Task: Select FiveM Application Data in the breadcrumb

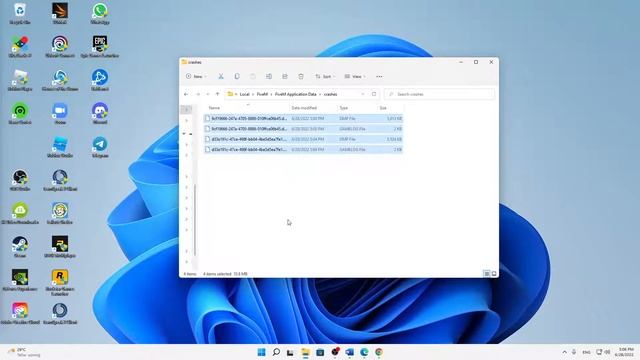Action: pyautogui.click(x=296, y=94)
